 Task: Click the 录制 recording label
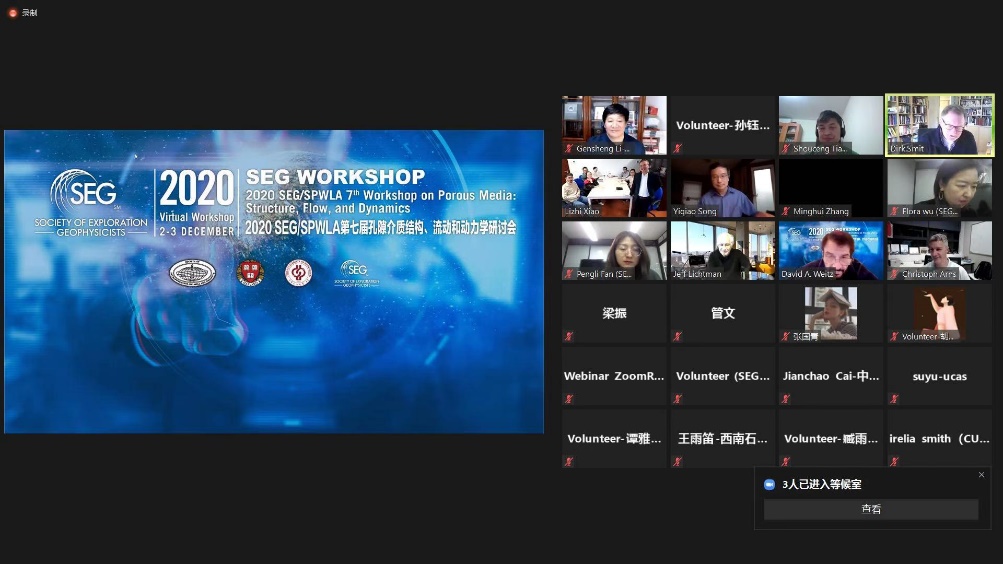tap(29, 12)
